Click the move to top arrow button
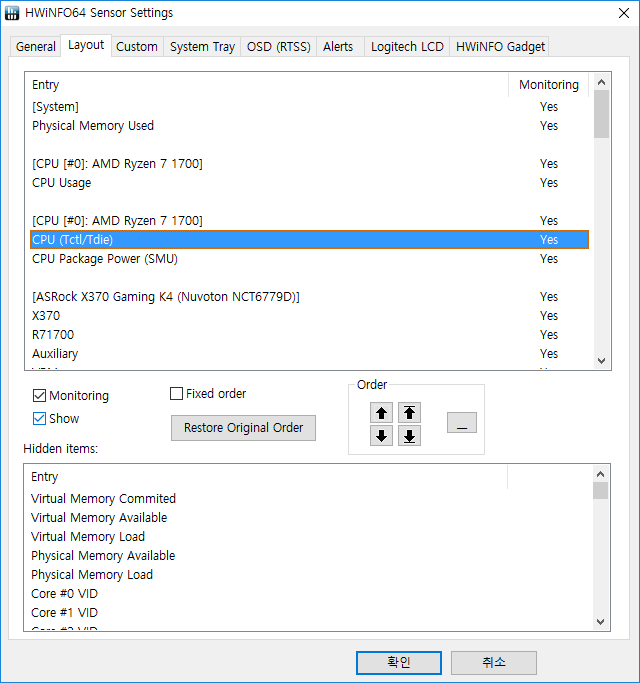 [x=409, y=412]
